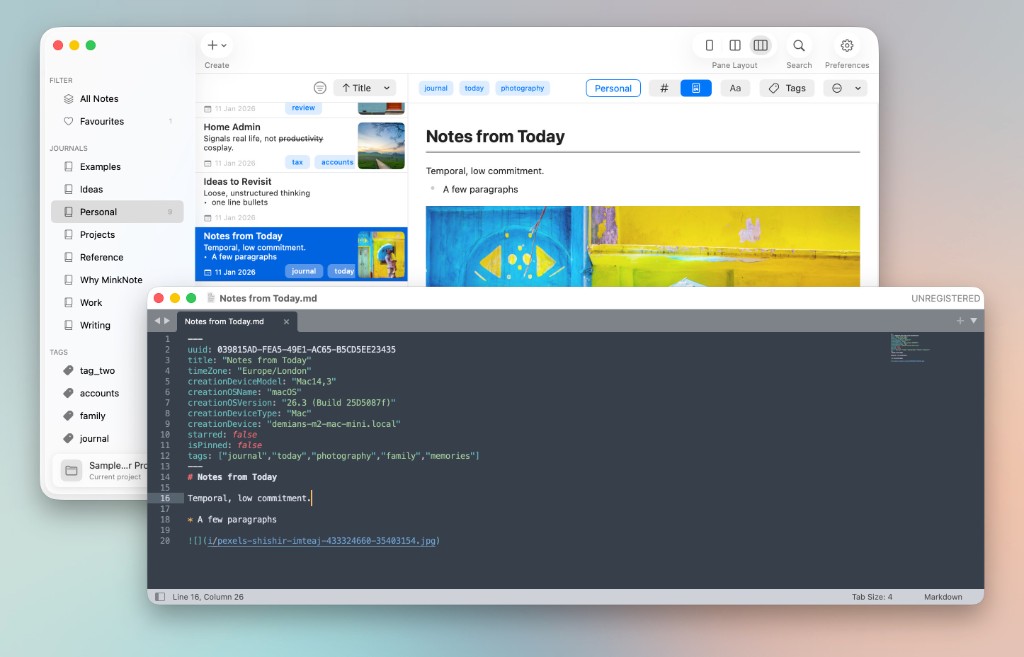Click the Notes from Today heading in editor
1024x657 pixels.
coord(495,136)
